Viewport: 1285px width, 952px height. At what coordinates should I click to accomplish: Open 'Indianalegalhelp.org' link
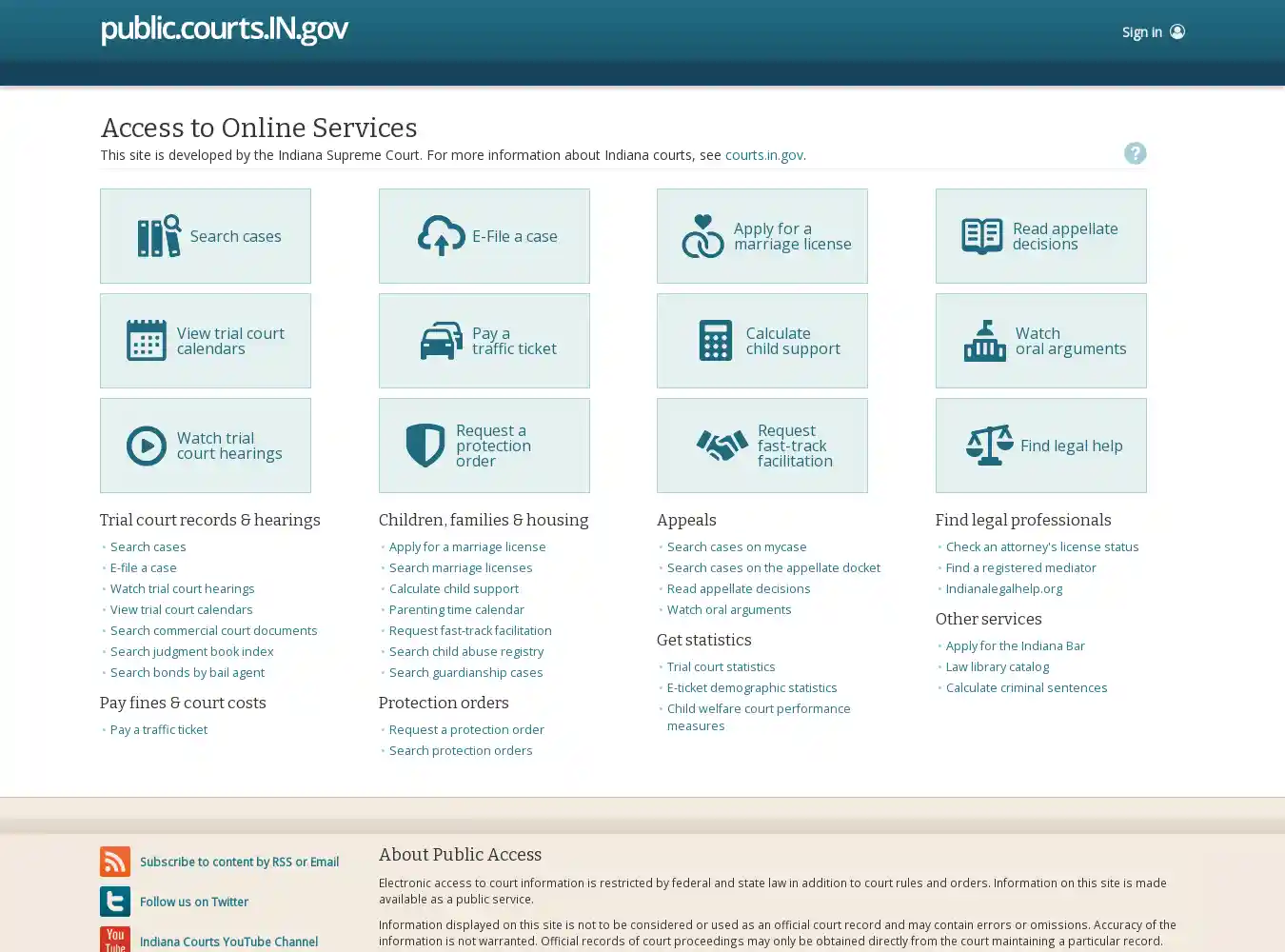(1004, 588)
